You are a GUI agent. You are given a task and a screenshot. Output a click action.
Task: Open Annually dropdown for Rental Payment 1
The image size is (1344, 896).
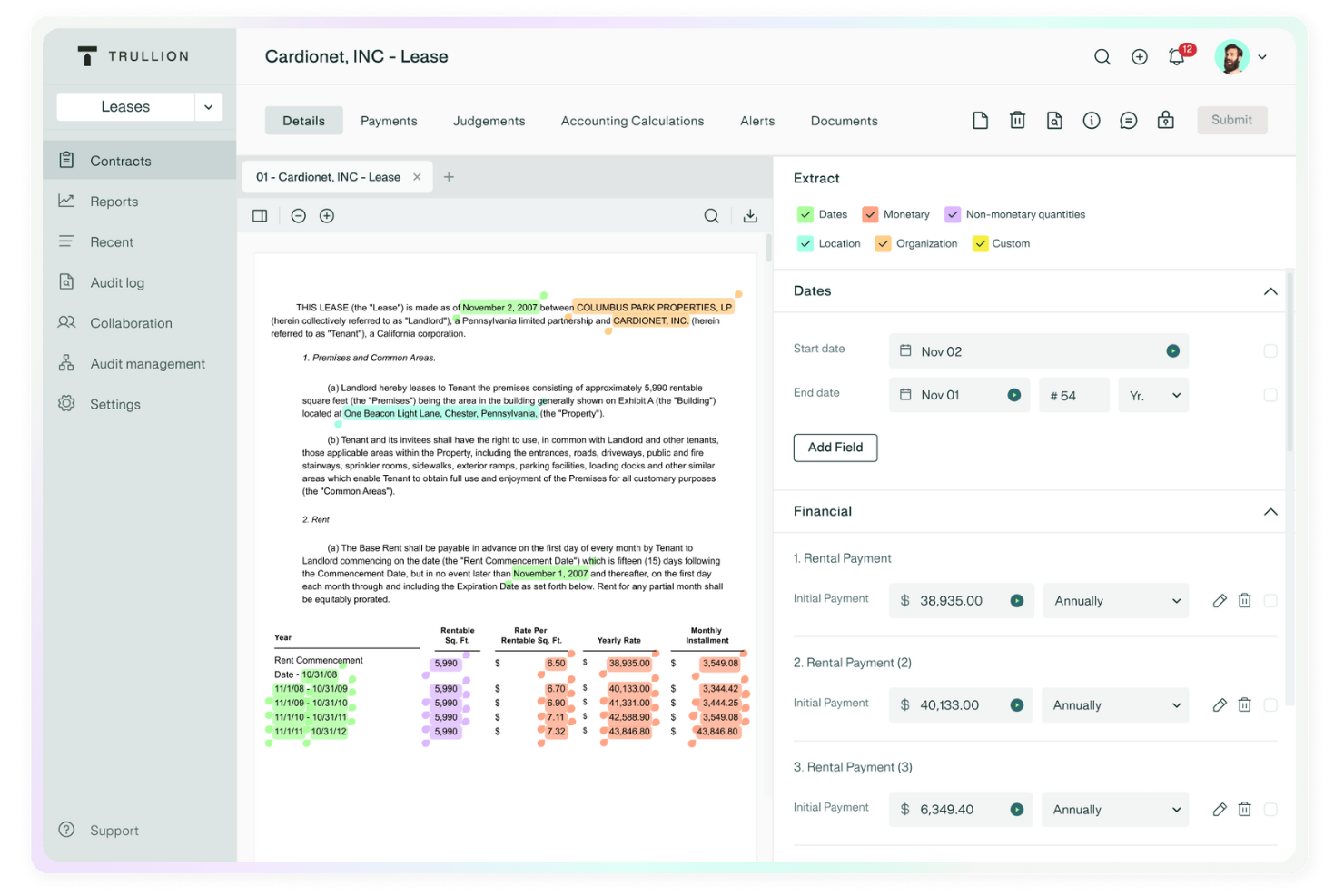click(x=1116, y=601)
